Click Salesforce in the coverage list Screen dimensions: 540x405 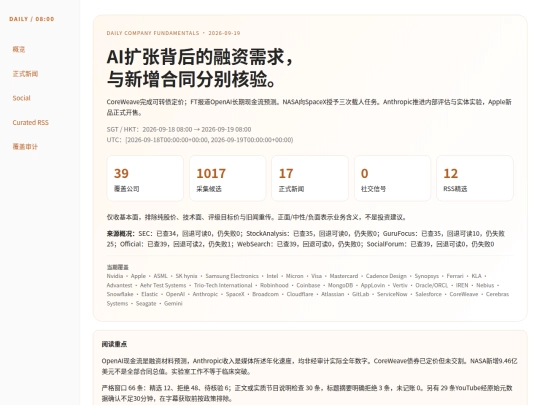(x=428, y=294)
